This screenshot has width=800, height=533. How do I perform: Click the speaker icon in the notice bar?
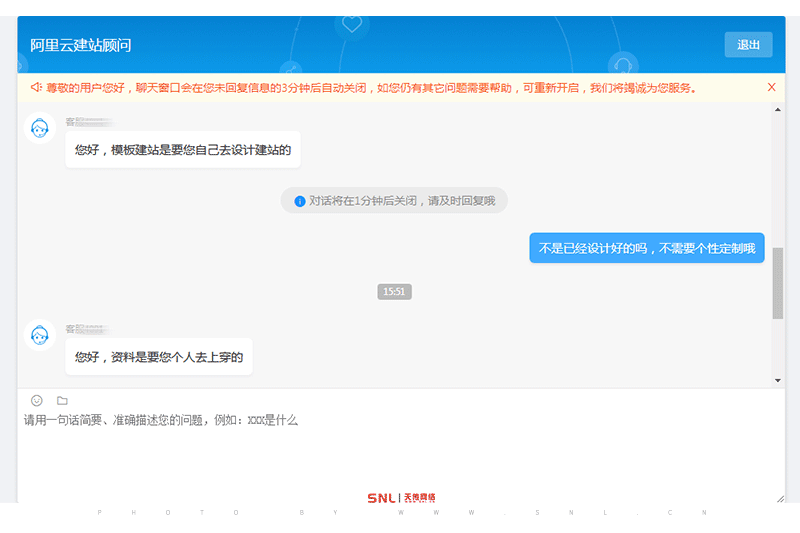36,87
